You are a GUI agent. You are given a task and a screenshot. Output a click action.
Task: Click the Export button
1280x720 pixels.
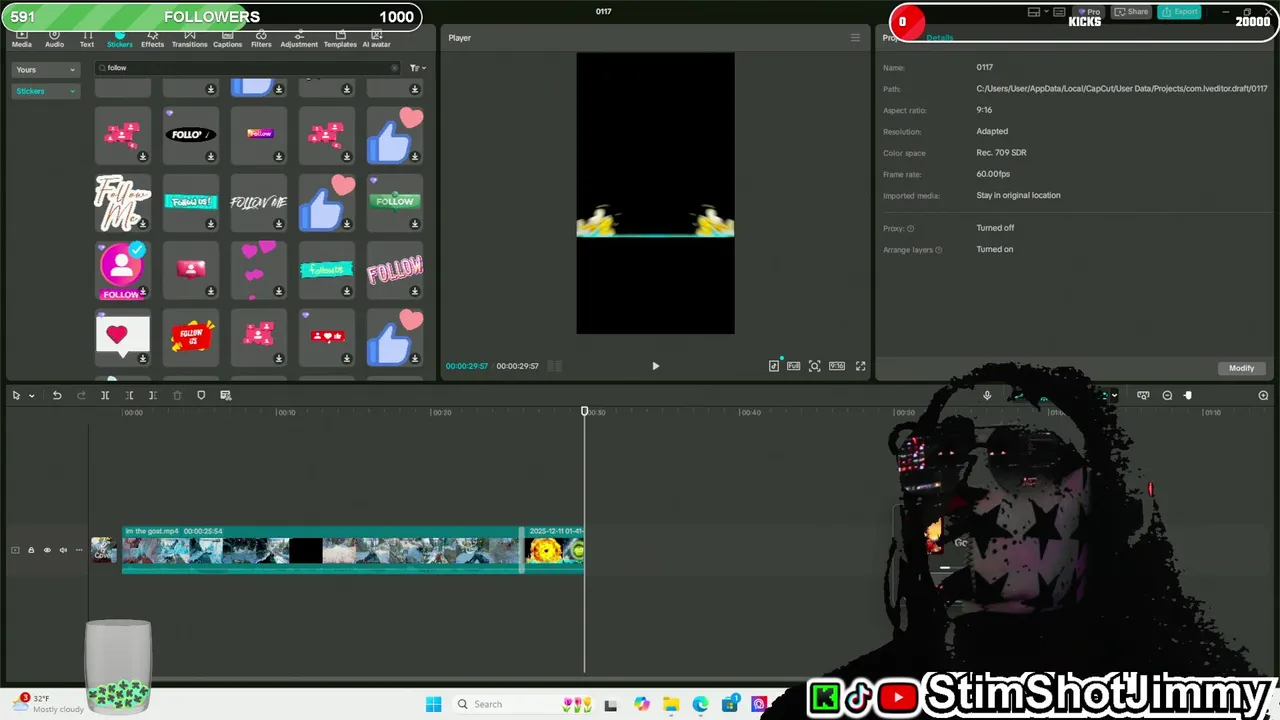pos(1179,12)
